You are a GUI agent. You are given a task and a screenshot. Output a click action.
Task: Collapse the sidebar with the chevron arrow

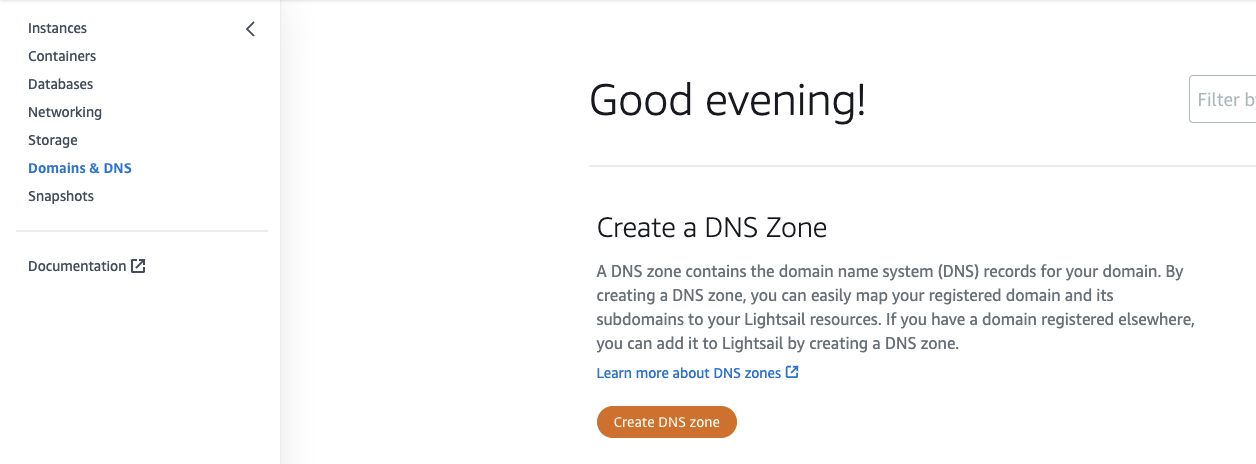point(250,29)
